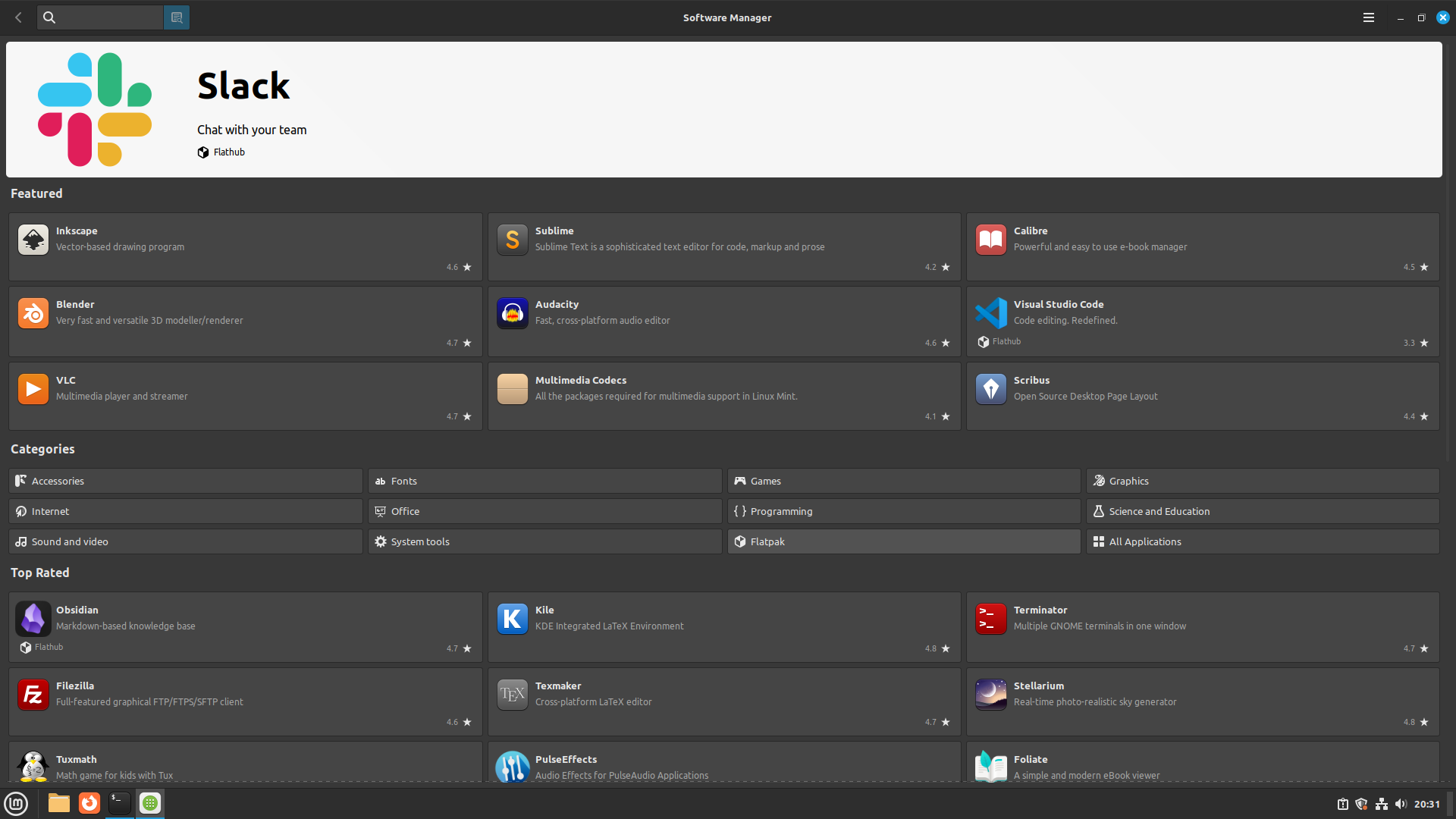Open the Blender app icon
The width and height of the screenshot is (1456, 819).
[x=33, y=313]
